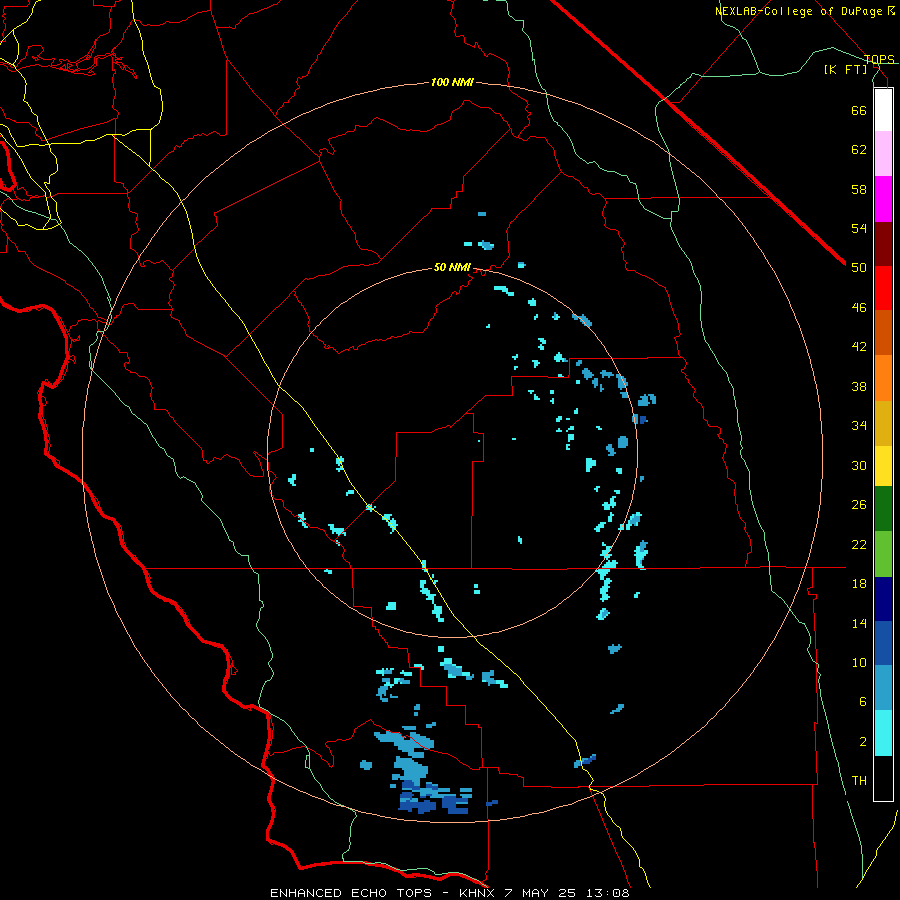Click the legend value 38
Image resolution: width=900 pixels, height=900 pixels.
pyautogui.click(x=859, y=386)
